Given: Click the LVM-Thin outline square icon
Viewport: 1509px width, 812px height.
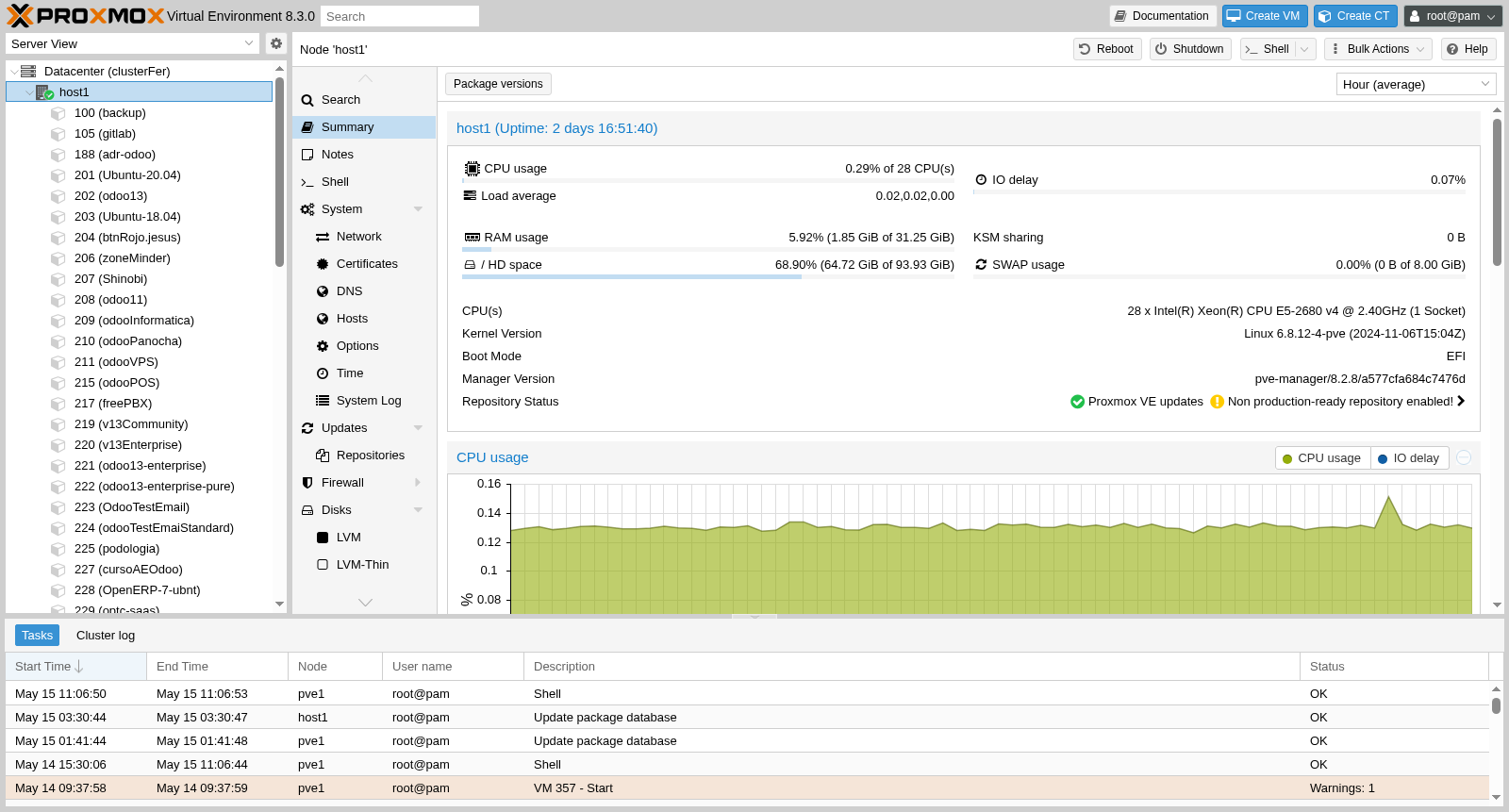Looking at the screenshot, I should coord(323,565).
